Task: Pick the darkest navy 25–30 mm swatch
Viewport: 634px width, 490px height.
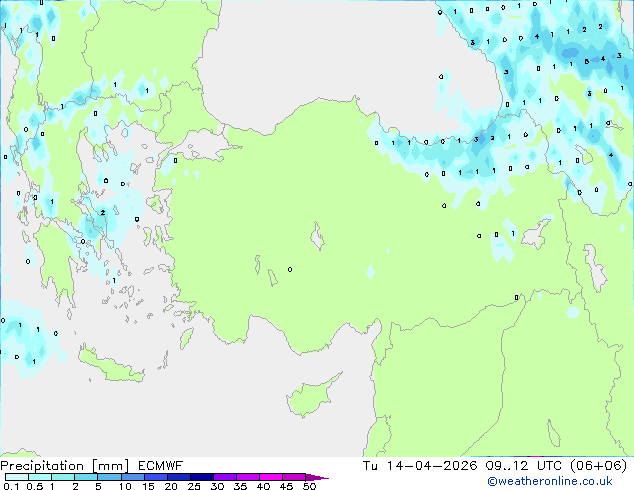Action: click(202, 477)
